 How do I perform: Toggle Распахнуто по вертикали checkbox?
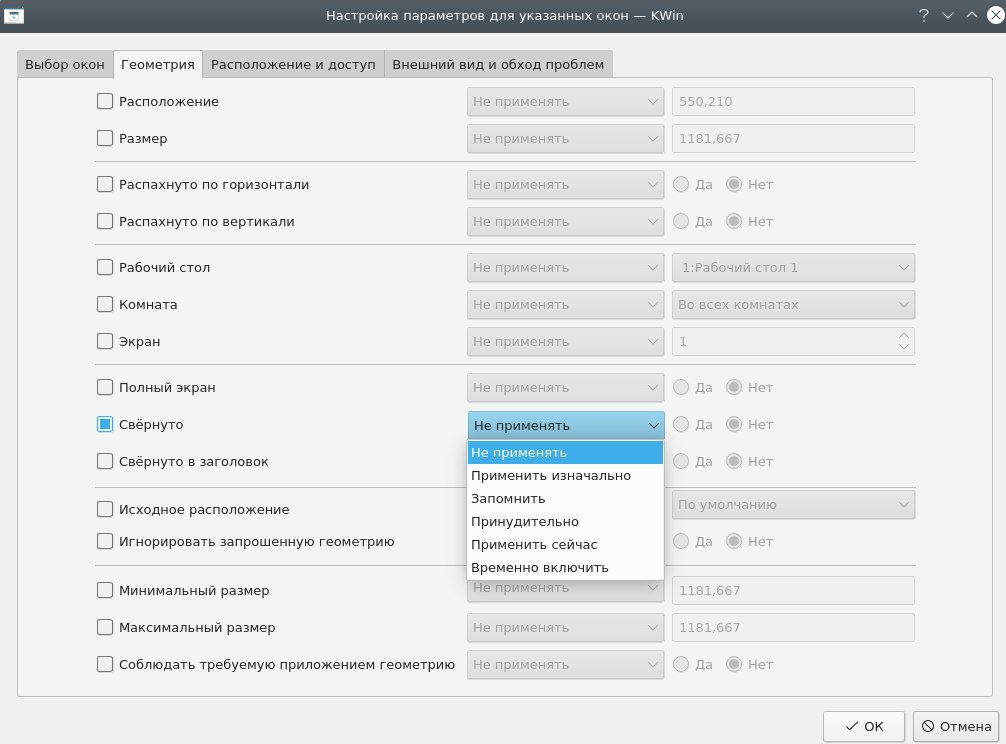point(105,222)
